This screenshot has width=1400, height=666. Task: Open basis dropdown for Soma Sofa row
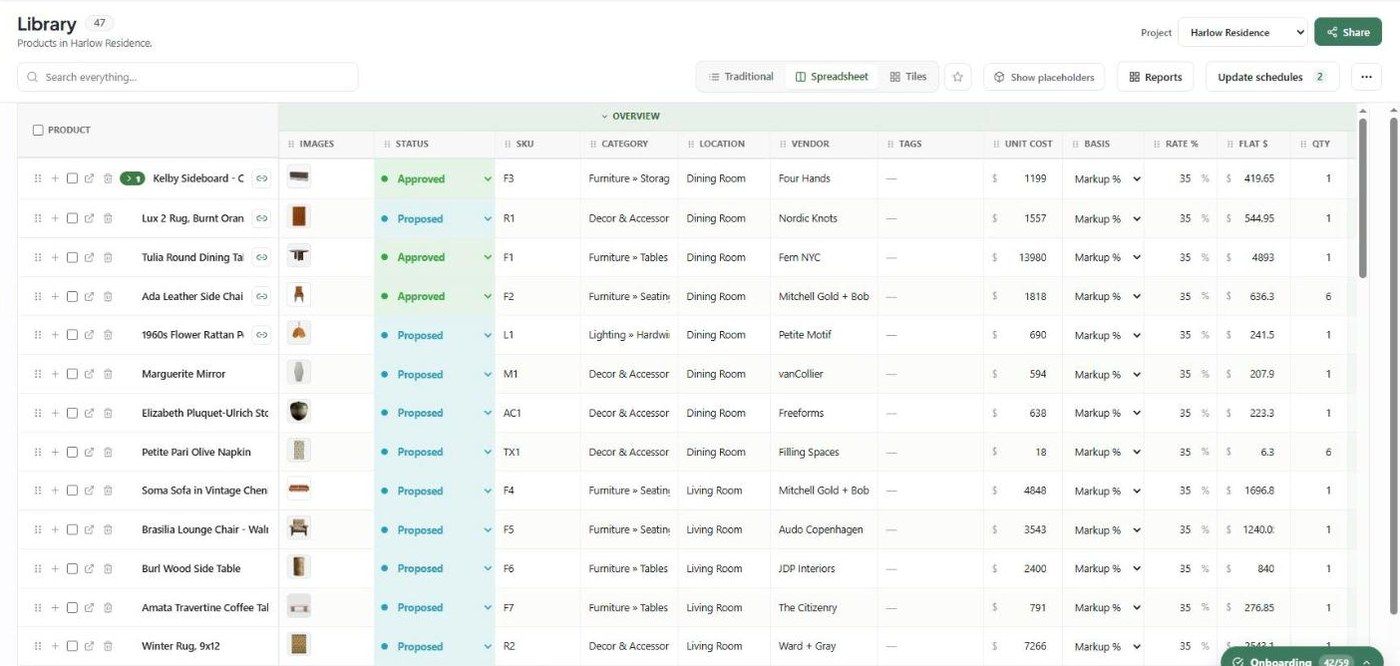click(x=1106, y=491)
